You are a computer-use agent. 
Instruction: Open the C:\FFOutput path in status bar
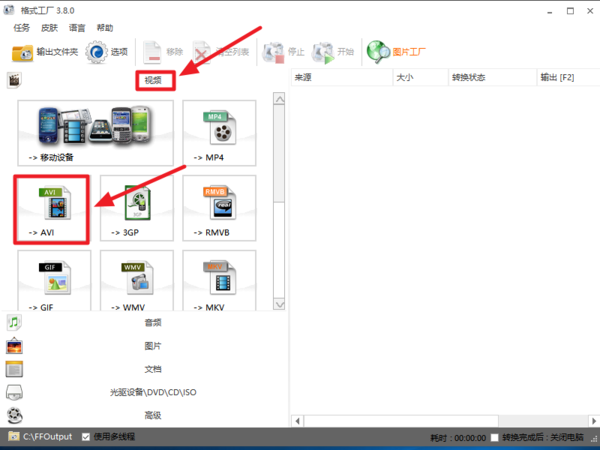[x=49, y=437]
